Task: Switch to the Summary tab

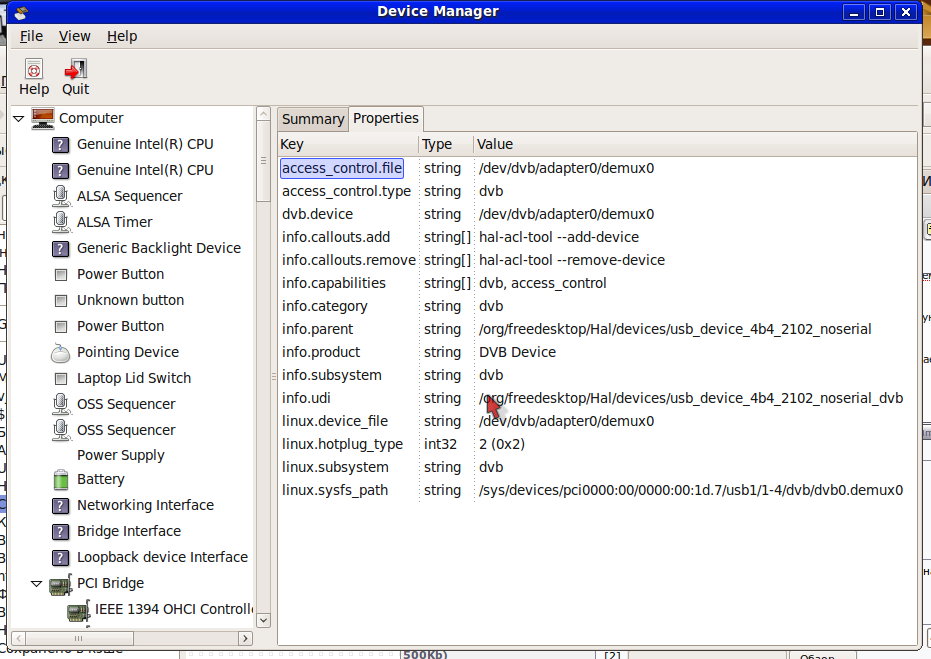Action: [x=312, y=119]
